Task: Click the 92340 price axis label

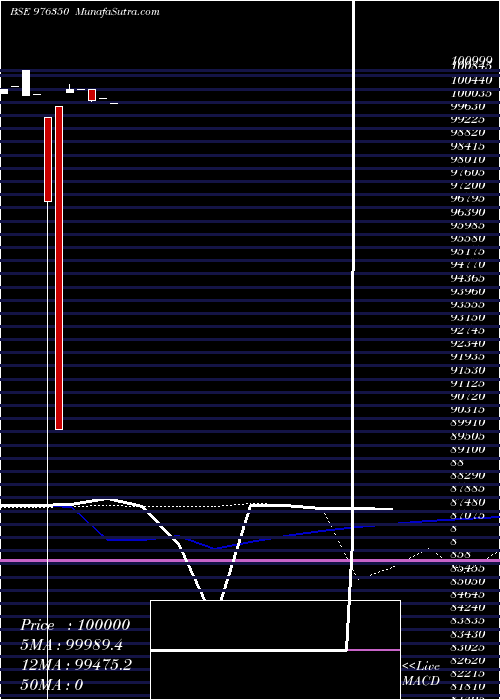Action: (469, 343)
